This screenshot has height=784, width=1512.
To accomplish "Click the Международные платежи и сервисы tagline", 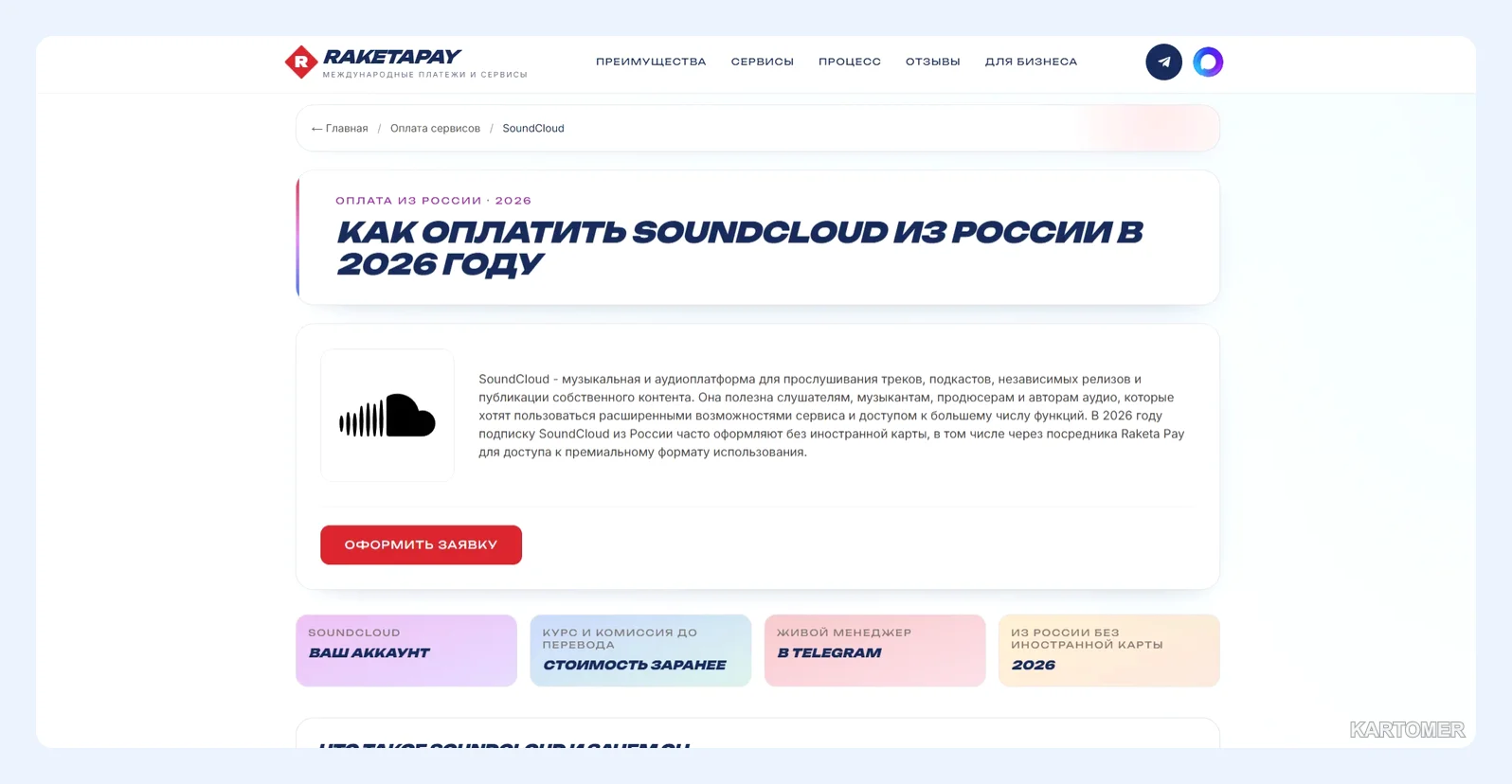I will click(x=424, y=75).
